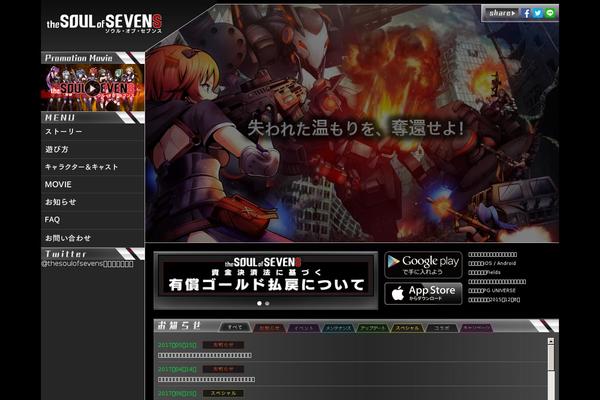Image resolution: width=600 pixels, height=400 pixels.
Task: Click the 失われた温もりを、奪還せよ! hero image
Action: click(x=352, y=123)
